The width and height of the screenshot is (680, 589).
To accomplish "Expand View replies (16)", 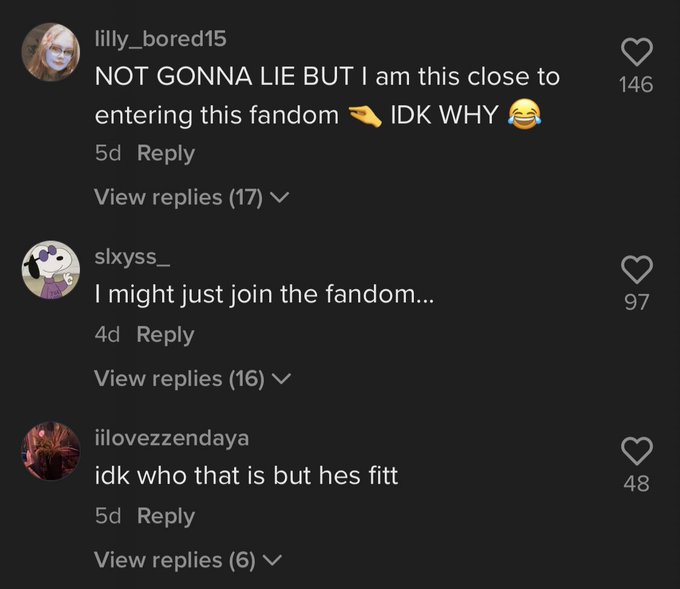I will pyautogui.click(x=193, y=379).
